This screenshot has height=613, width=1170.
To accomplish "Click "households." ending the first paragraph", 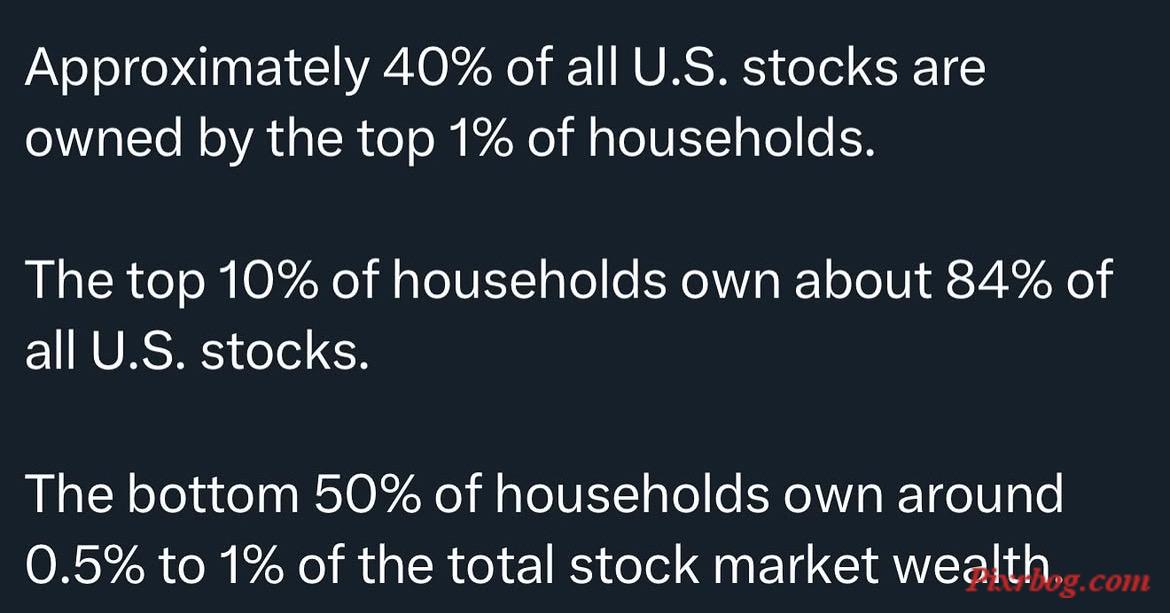I will pyautogui.click(x=731, y=139).
